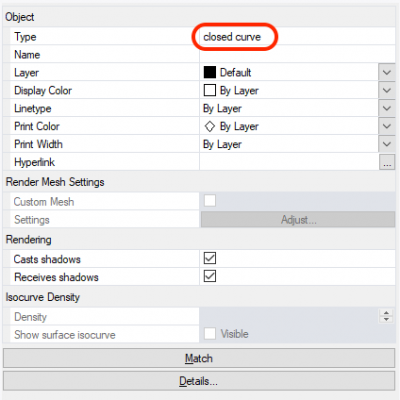This screenshot has height=400, width=400.
Task: Open the Hyperlink ellipsis button
Action: 387,162
